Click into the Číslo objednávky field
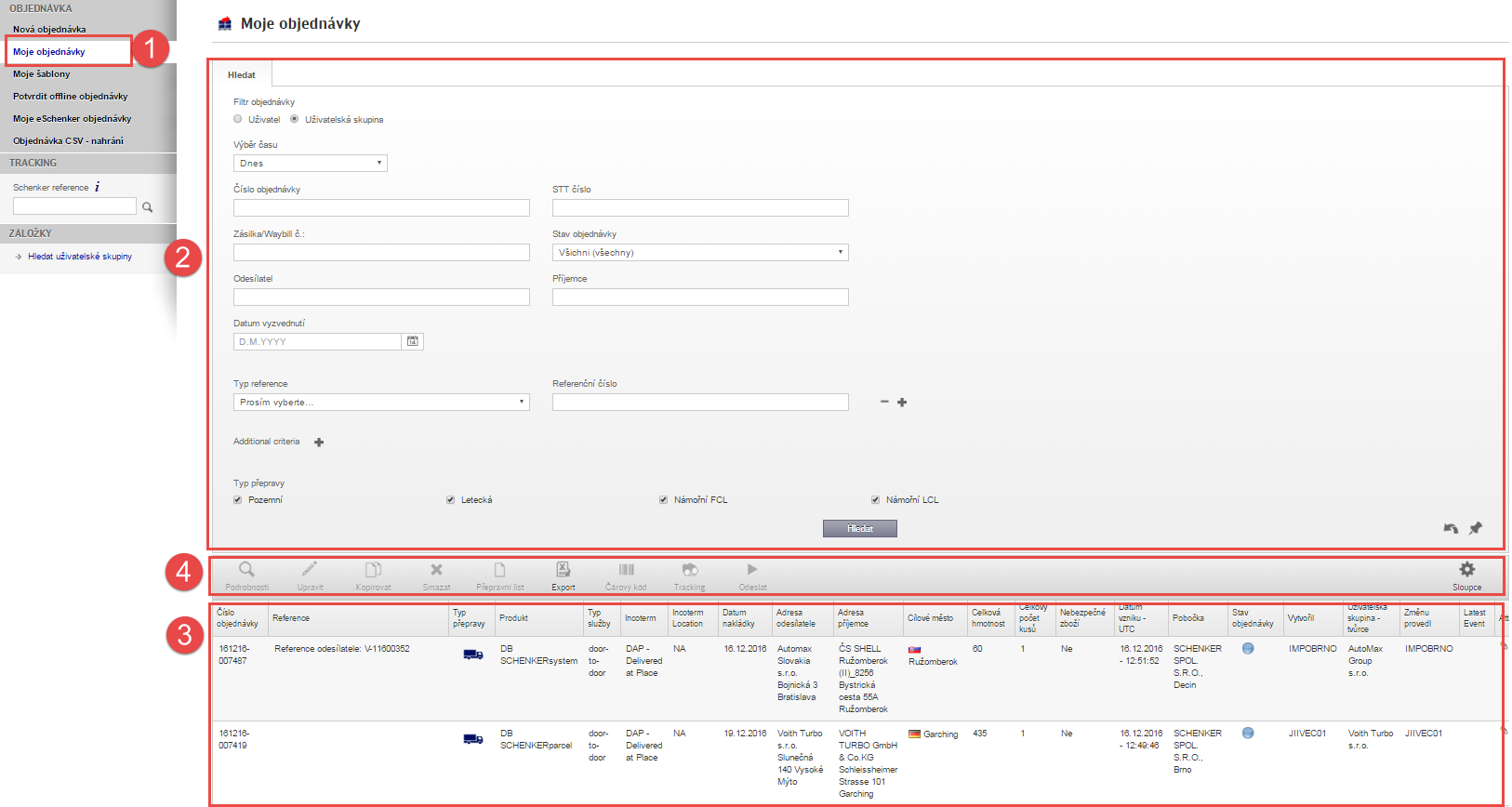Screen dimensions: 1512x807 [x=381, y=207]
